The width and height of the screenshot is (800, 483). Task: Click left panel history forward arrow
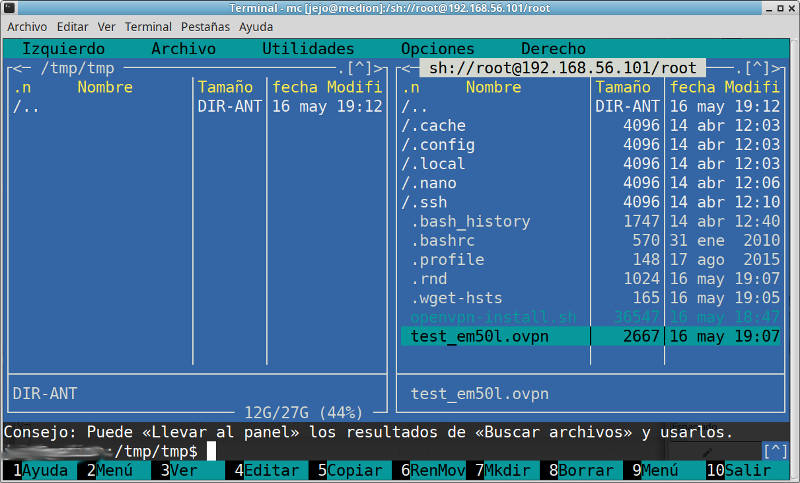click(x=379, y=68)
